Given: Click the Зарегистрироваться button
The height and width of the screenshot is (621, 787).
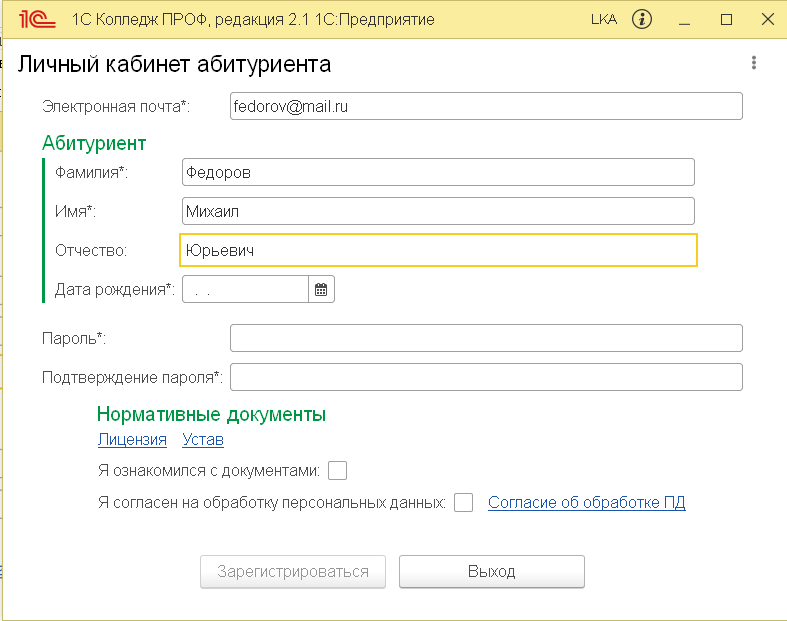Looking at the screenshot, I should [x=292, y=572].
